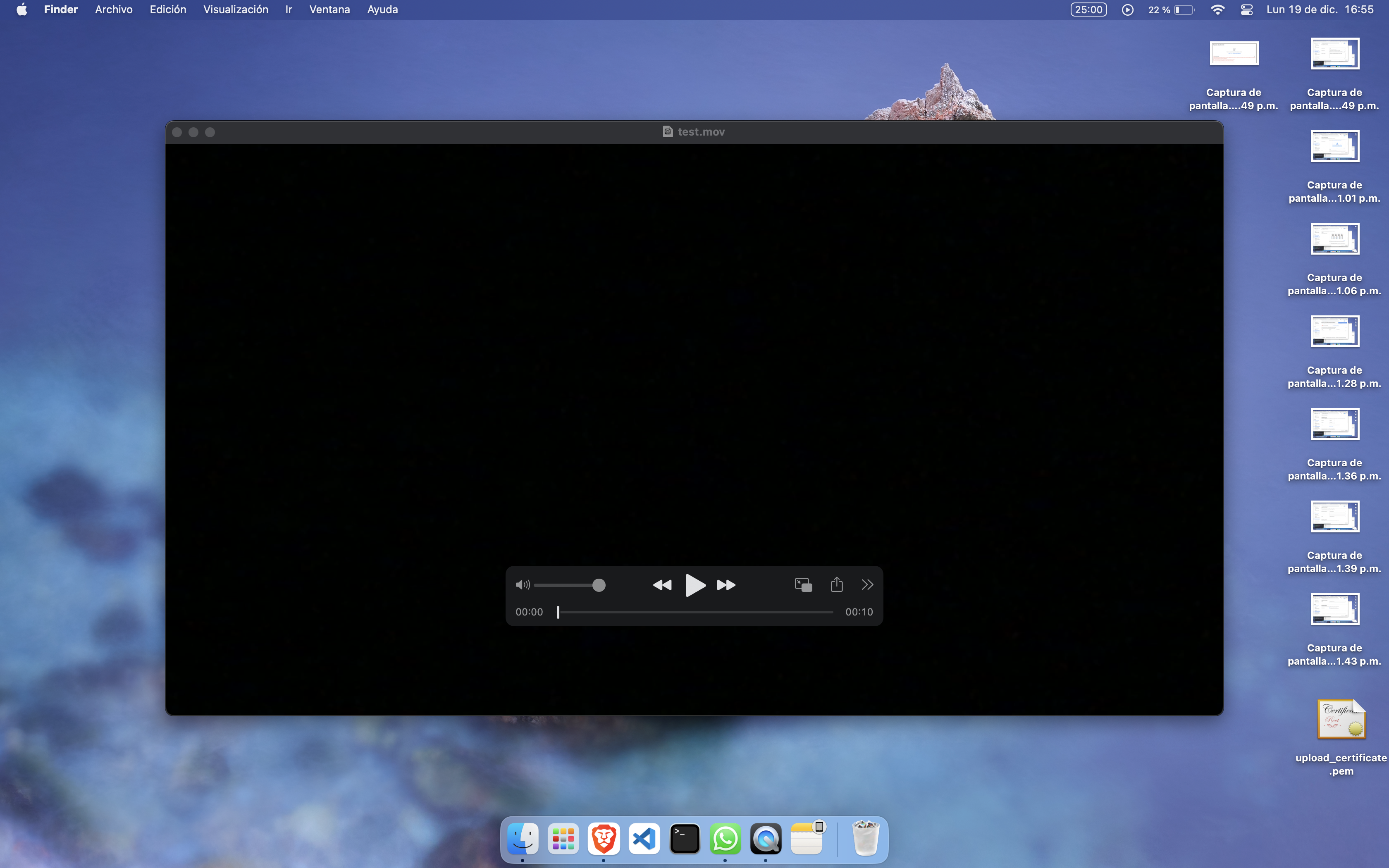Mute audio with the speaker icon
The height and width of the screenshot is (868, 1389).
click(x=522, y=585)
